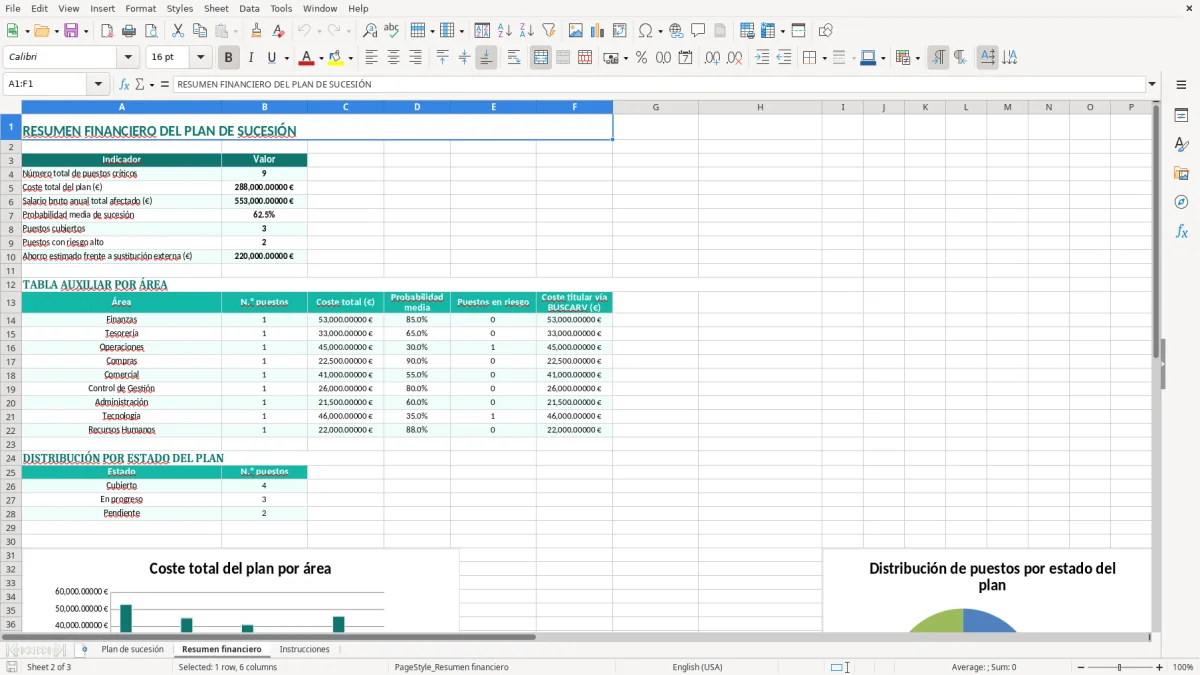The width and height of the screenshot is (1200, 675).
Task: Click zoom in plus button
Action: click(1160, 667)
